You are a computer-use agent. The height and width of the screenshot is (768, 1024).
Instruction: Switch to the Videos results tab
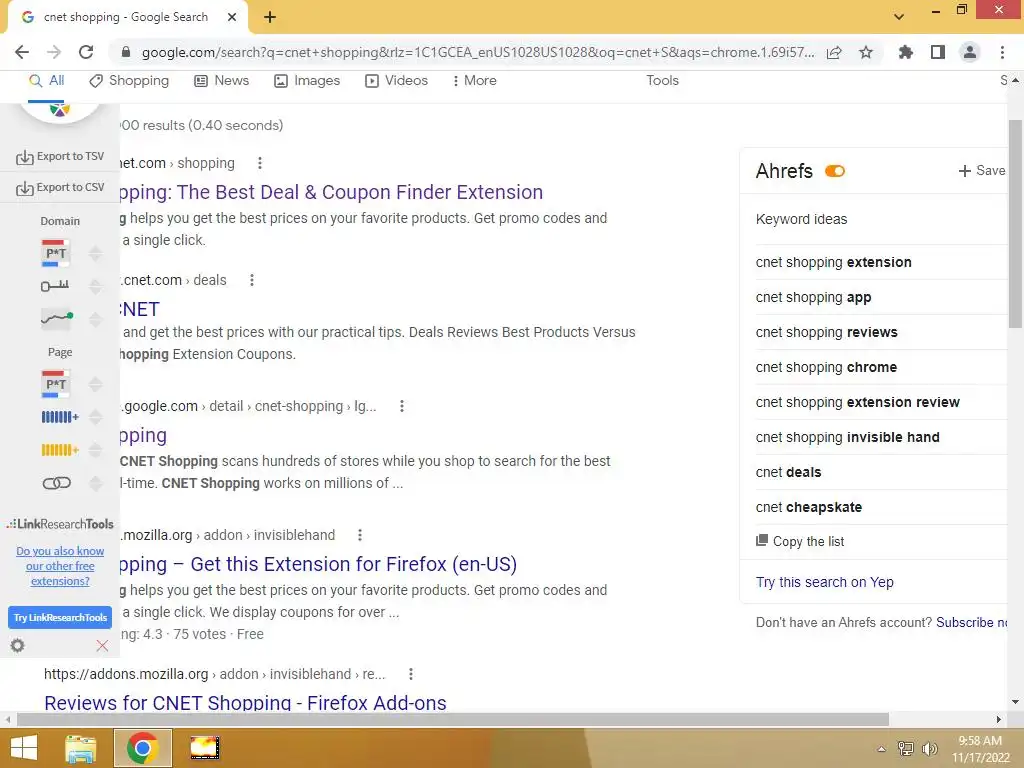tap(396, 80)
